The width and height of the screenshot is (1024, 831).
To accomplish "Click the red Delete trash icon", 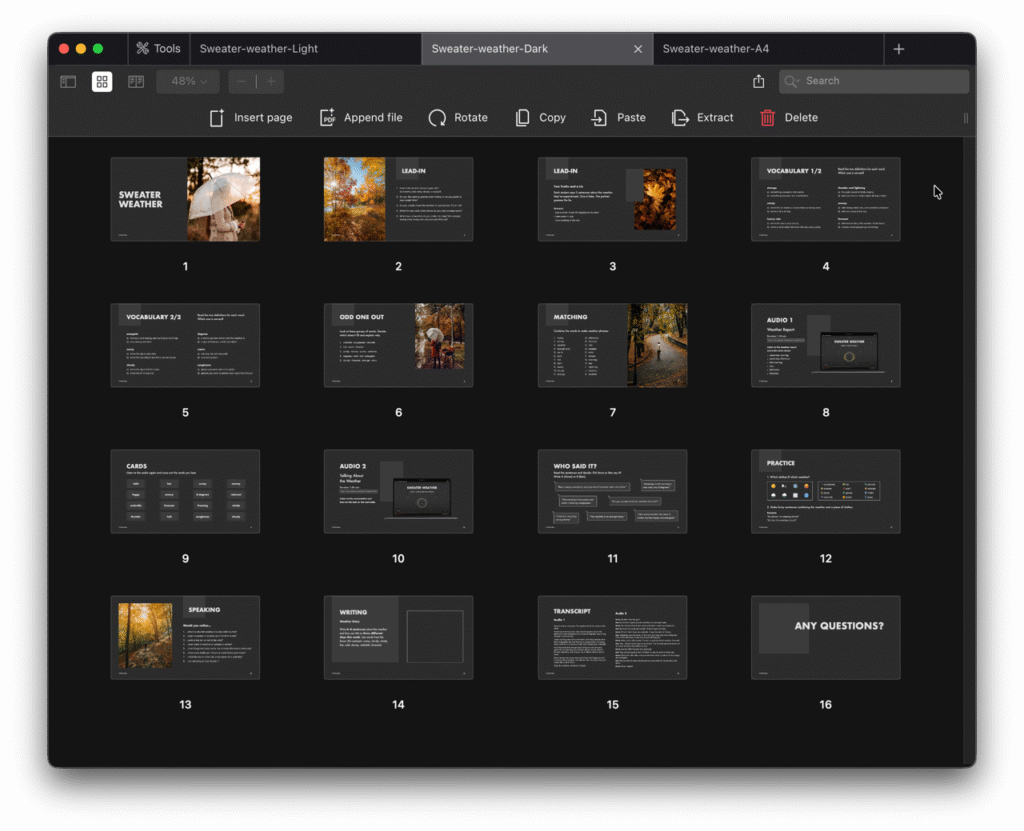I will (767, 118).
